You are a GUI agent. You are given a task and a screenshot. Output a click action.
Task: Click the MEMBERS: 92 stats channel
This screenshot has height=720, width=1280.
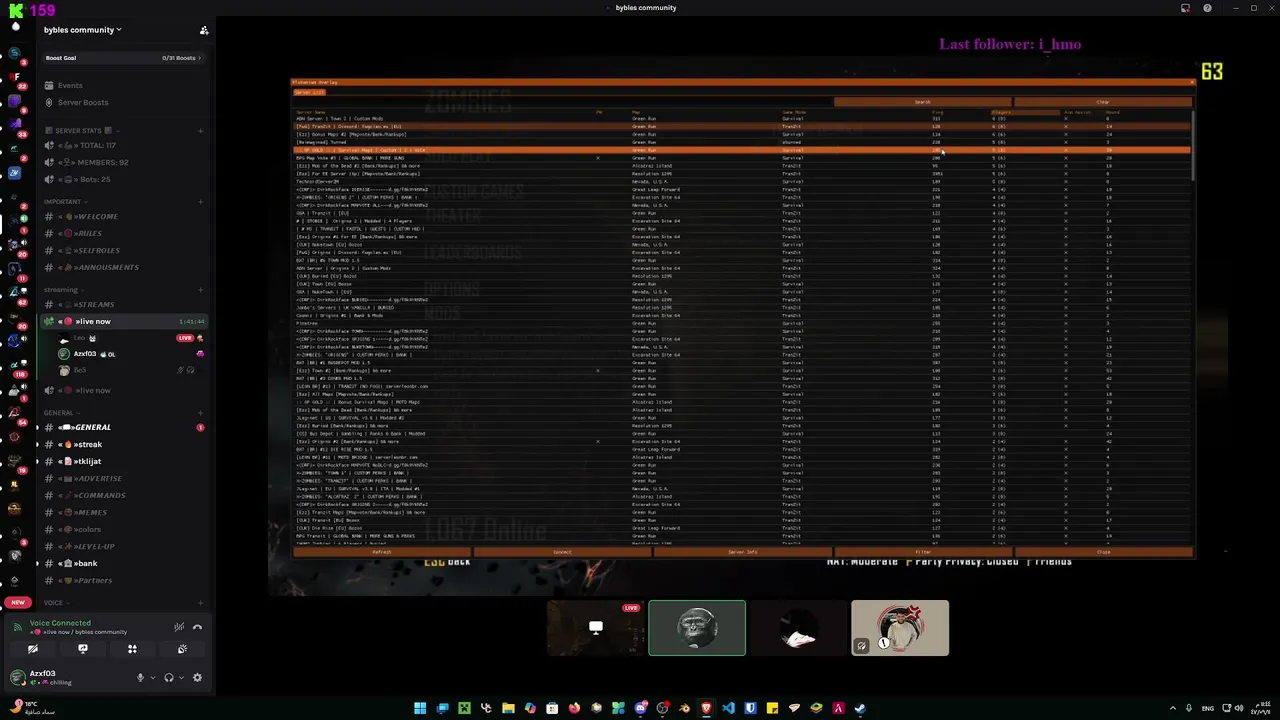(124, 162)
